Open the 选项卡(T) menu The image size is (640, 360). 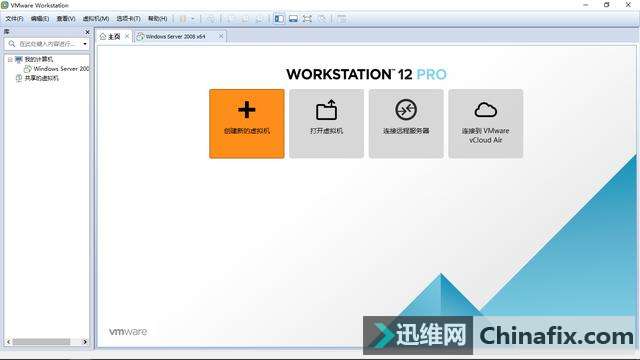click(x=128, y=19)
